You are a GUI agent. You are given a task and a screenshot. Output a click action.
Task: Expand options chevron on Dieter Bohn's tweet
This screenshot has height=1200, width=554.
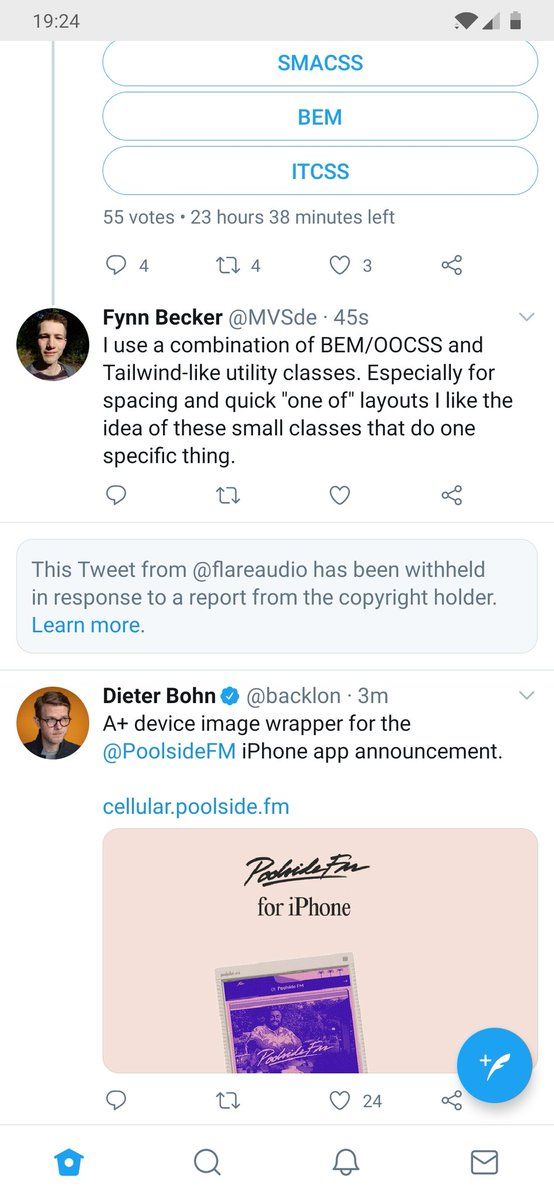pos(527,695)
